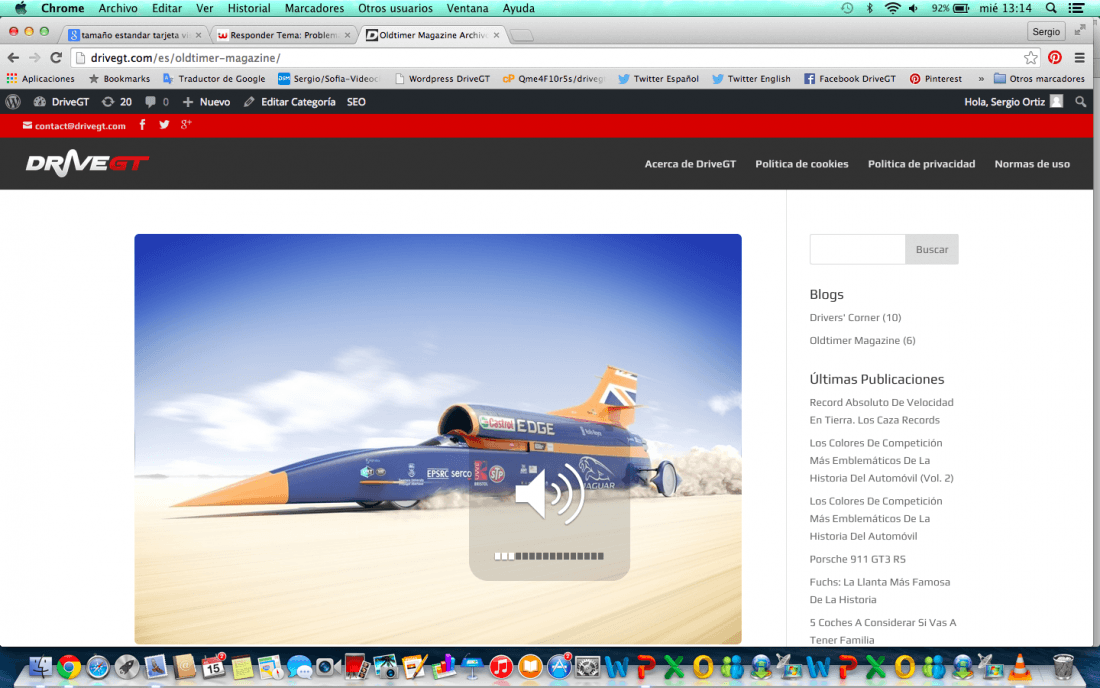Open the WordPress logo menu in admin bar
This screenshot has width=1100, height=688.
coord(13,102)
